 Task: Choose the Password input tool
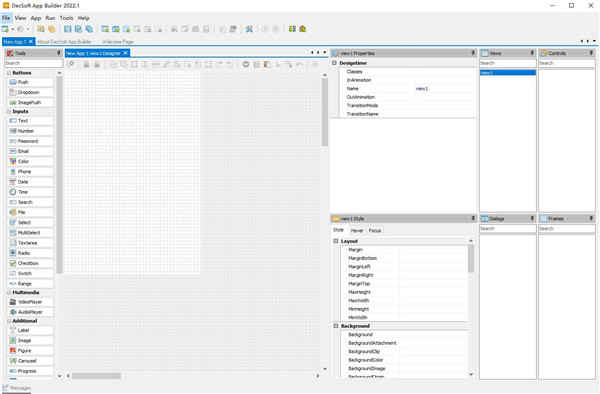(x=31, y=141)
